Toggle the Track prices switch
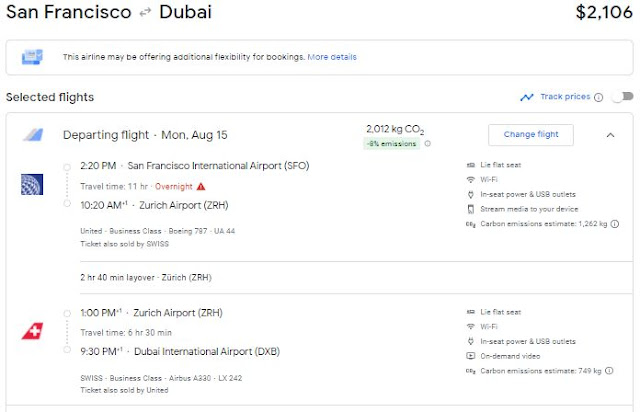Screen dimensions: 640x412 (x=622, y=97)
